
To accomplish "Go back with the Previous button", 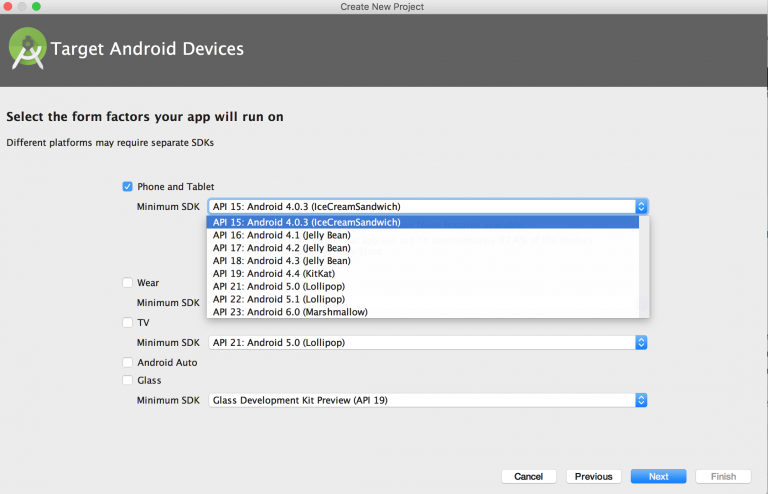I will pyautogui.click(x=593, y=476).
